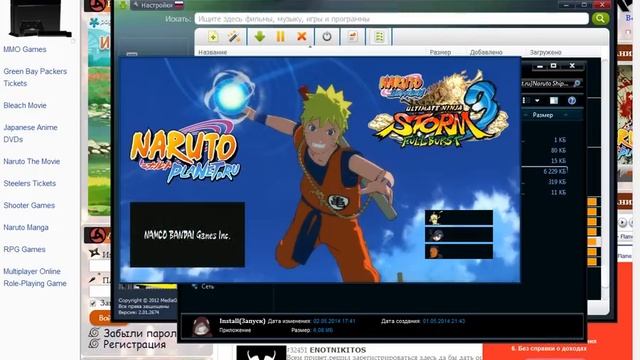Click the icon left of the checklist icon

tap(353, 36)
